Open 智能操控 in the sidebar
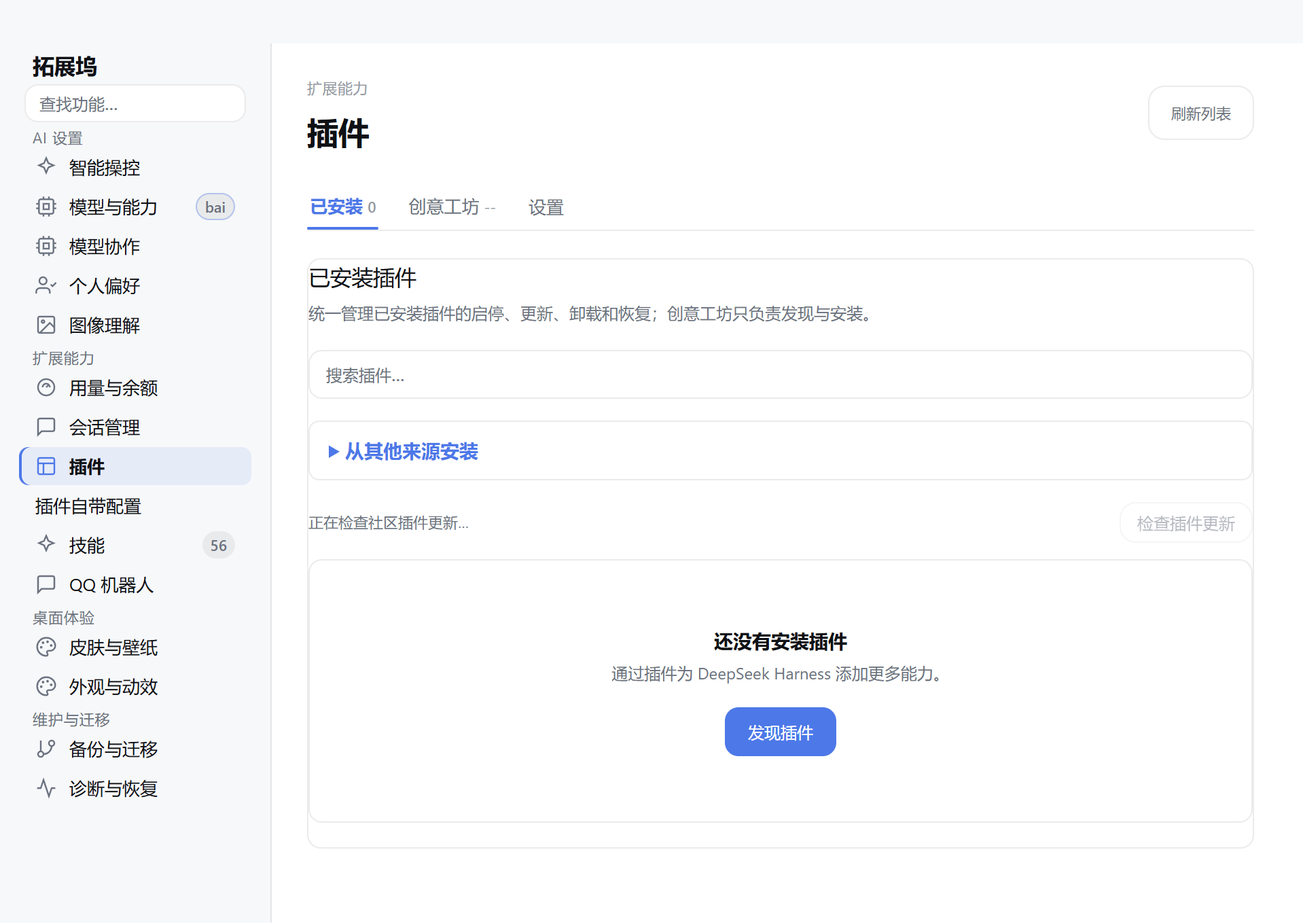 click(136, 167)
